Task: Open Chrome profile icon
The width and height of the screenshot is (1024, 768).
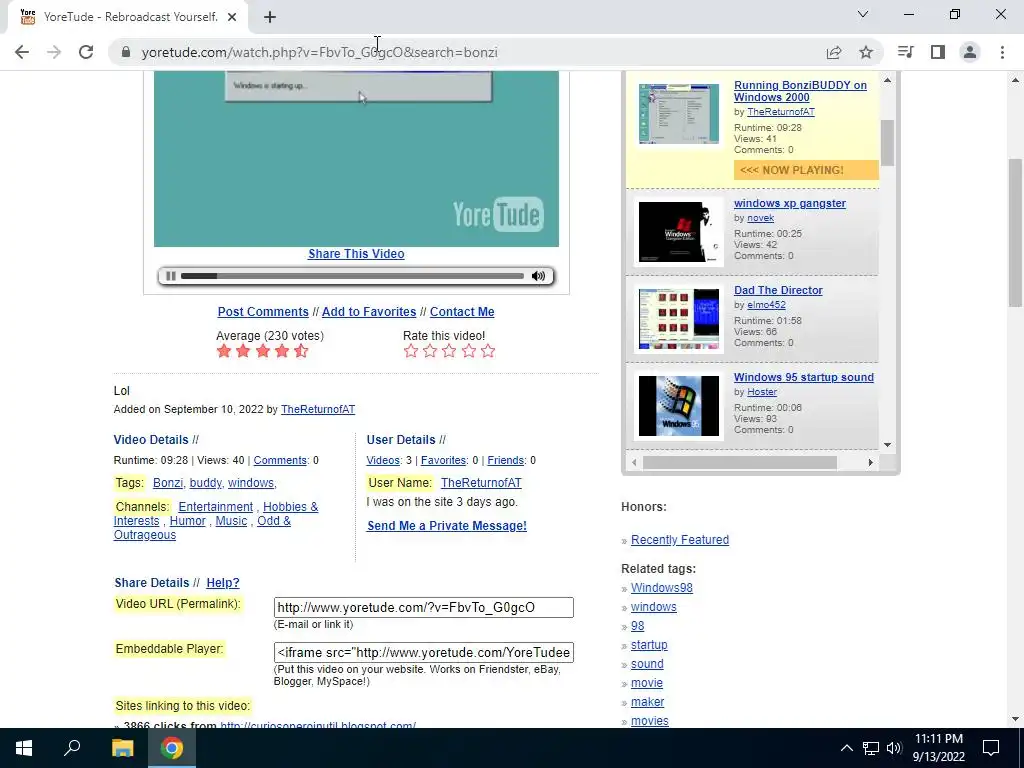Action: (x=970, y=52)
